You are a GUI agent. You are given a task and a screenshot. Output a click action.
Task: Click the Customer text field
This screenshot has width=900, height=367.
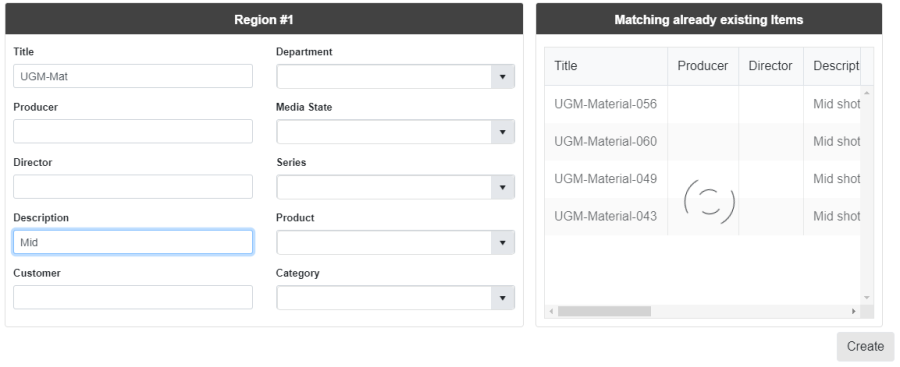pyautogui.click(x=133, y=297)
